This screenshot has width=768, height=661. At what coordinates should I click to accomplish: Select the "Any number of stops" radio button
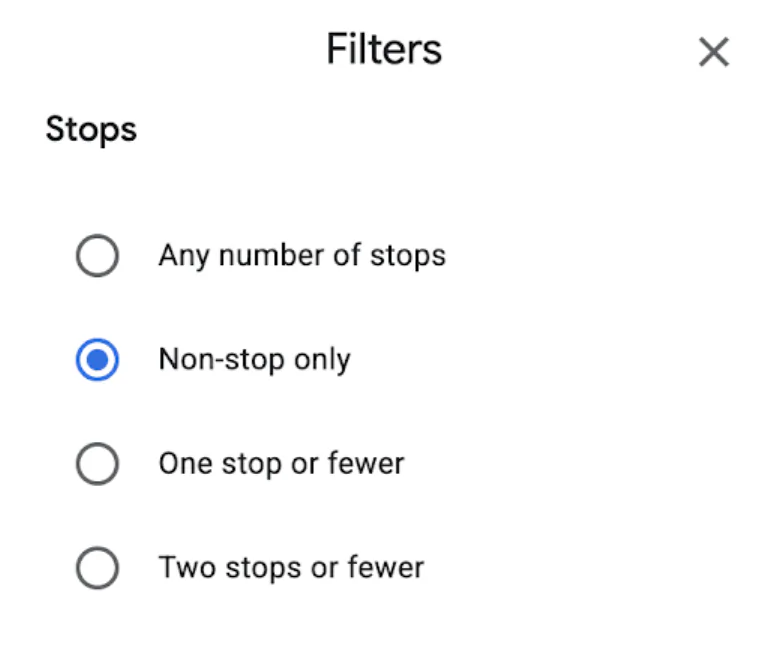click(x=97, y=256)
